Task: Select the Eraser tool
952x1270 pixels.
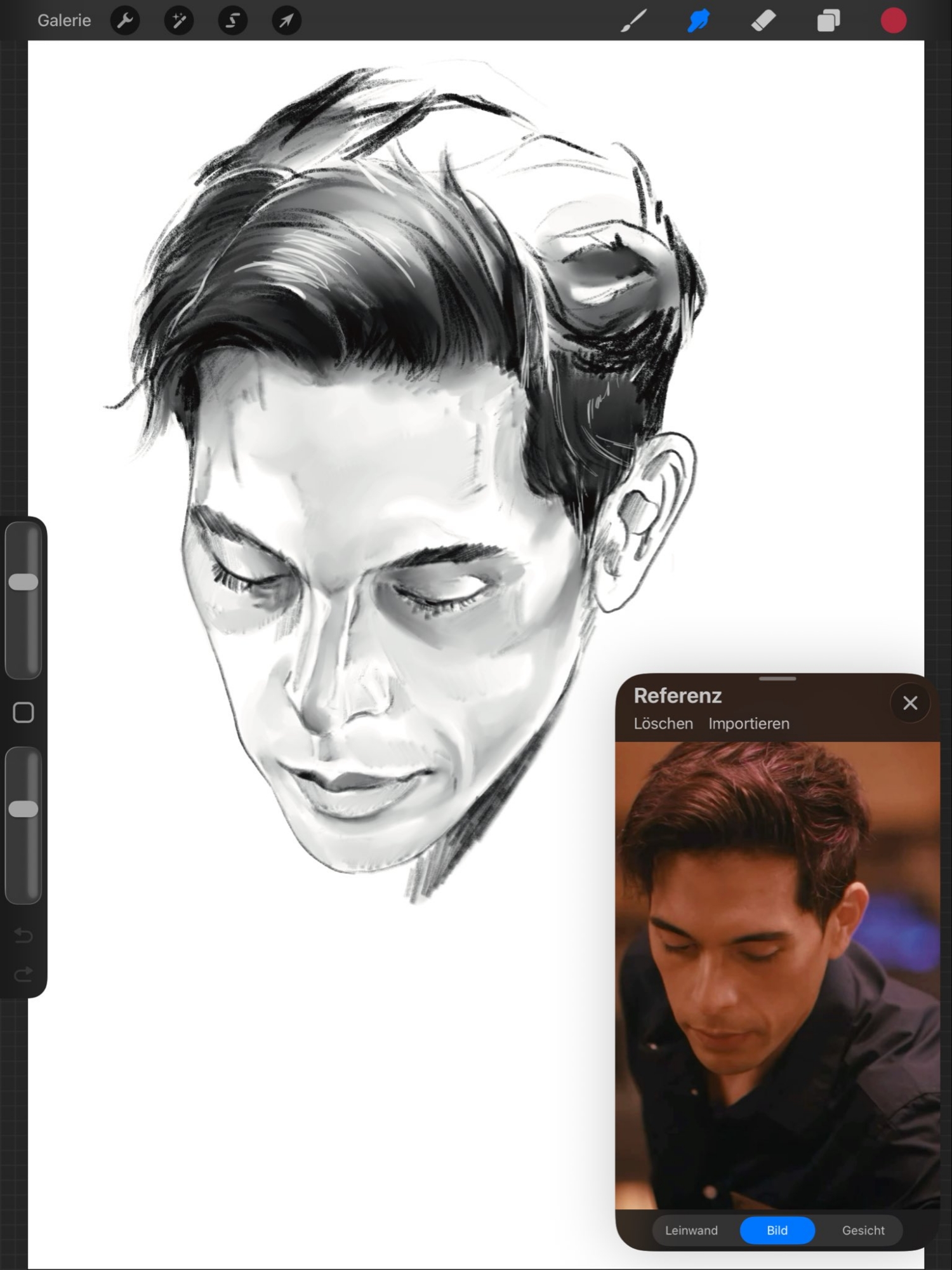Action: click(x=764, y=21)
